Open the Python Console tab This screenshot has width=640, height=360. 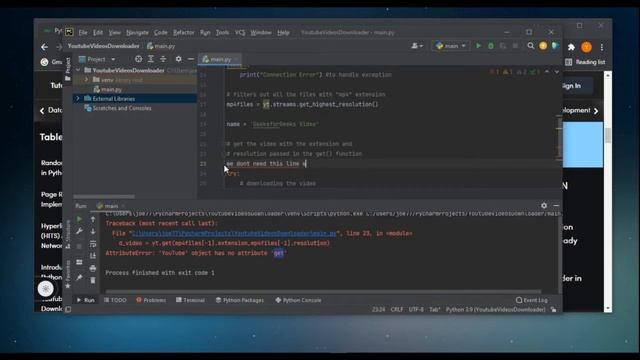298,300
